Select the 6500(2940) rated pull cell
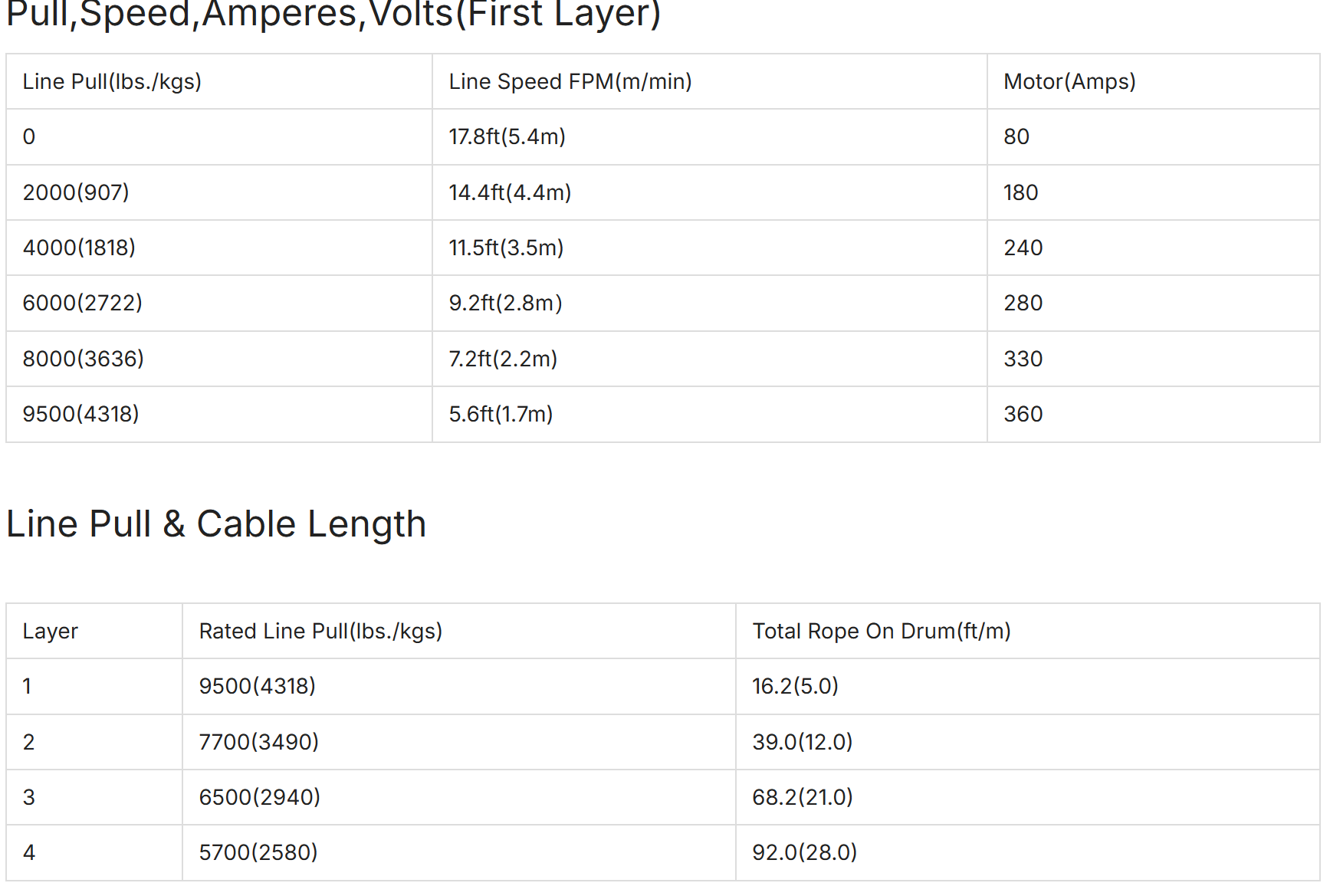 [459, 797]
